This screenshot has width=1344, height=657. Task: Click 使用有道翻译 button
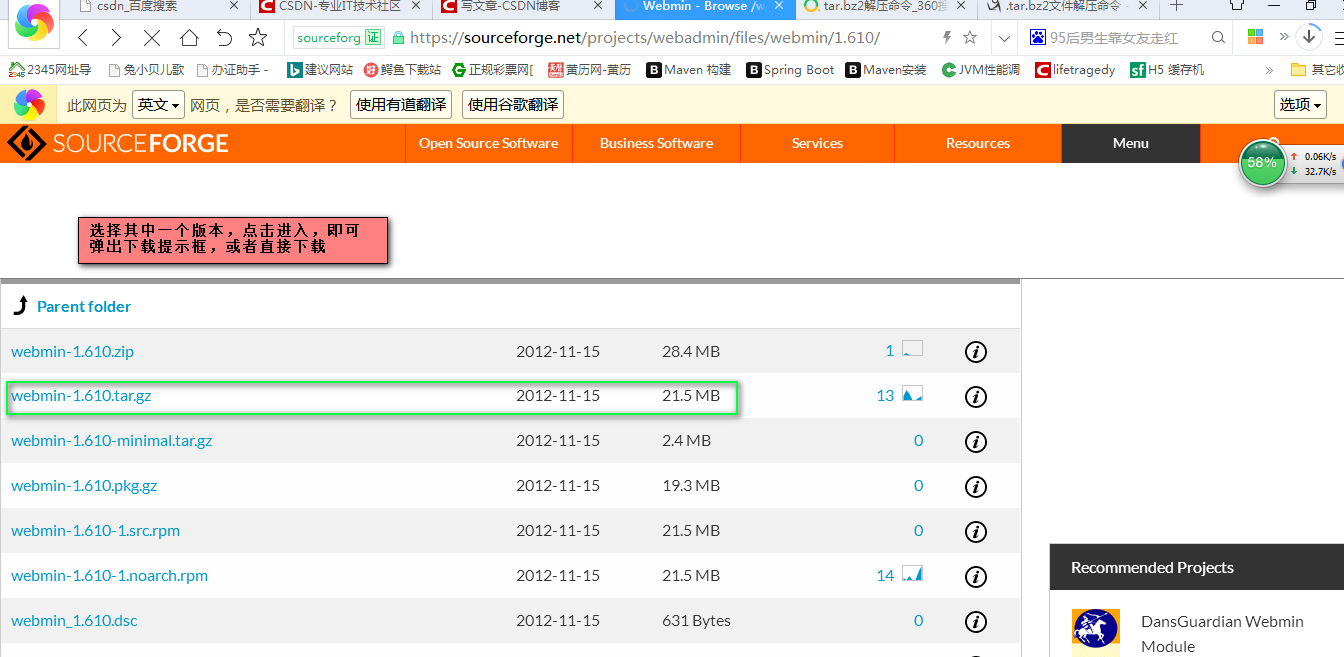click(x=401, y=105)
